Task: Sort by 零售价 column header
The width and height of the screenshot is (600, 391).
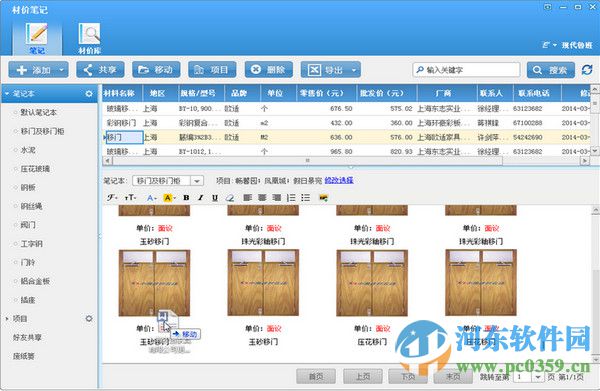Action: pyautogui.click(x=326, y=93)
